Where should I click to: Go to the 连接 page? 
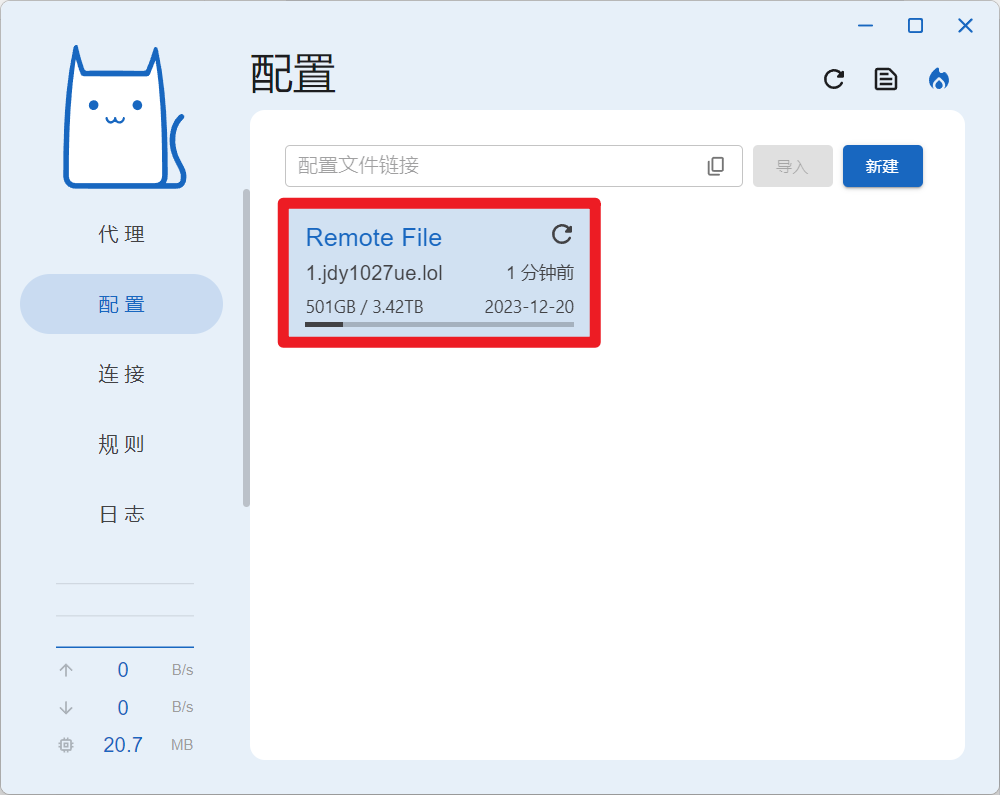tap(121, 374)
